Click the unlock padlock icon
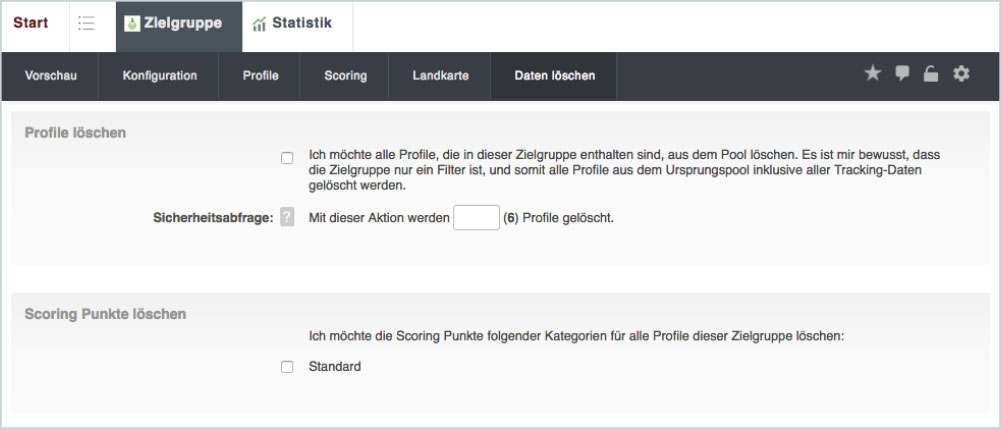Image resolution: width=1001 pixels, height=429 pixels. (x=931, y=74)
